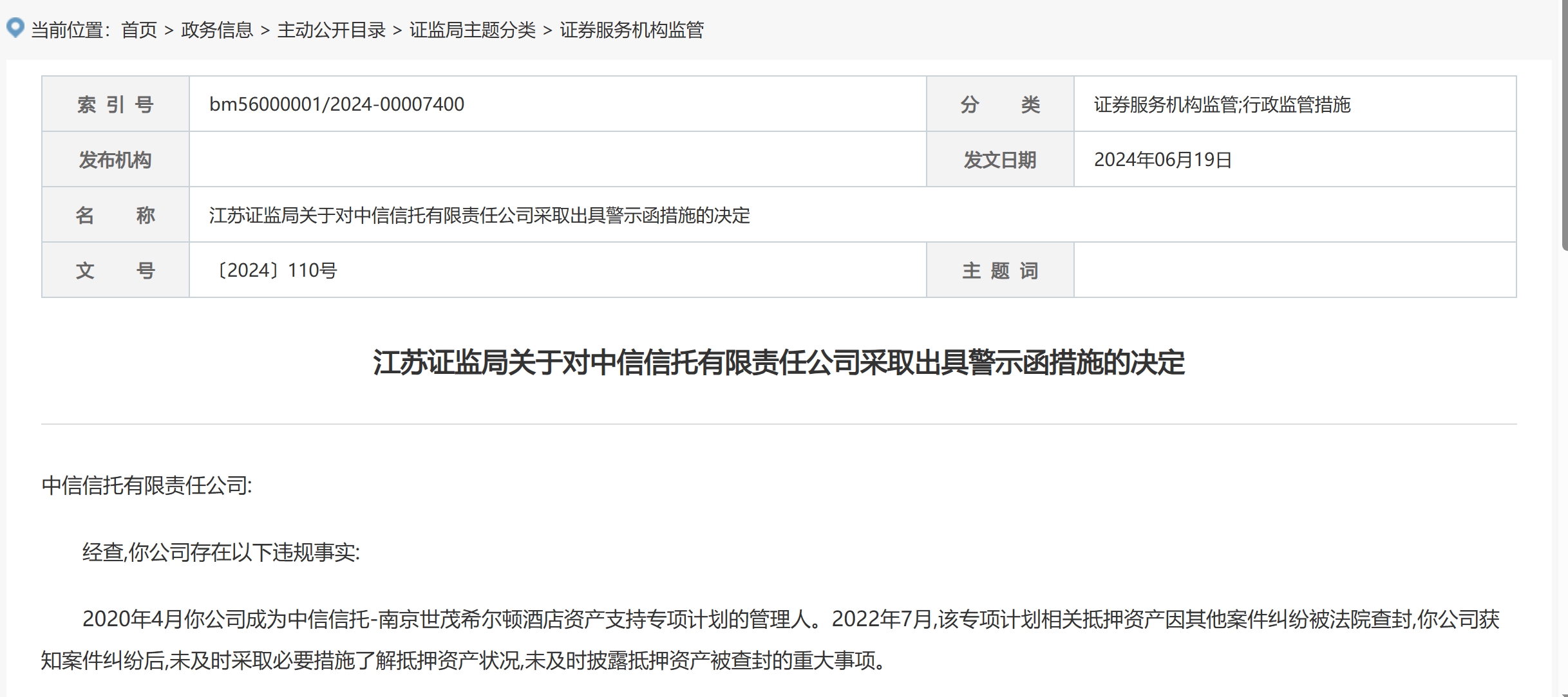
Task: Click the 发布机构 label cell
Action: coord(115,160)
